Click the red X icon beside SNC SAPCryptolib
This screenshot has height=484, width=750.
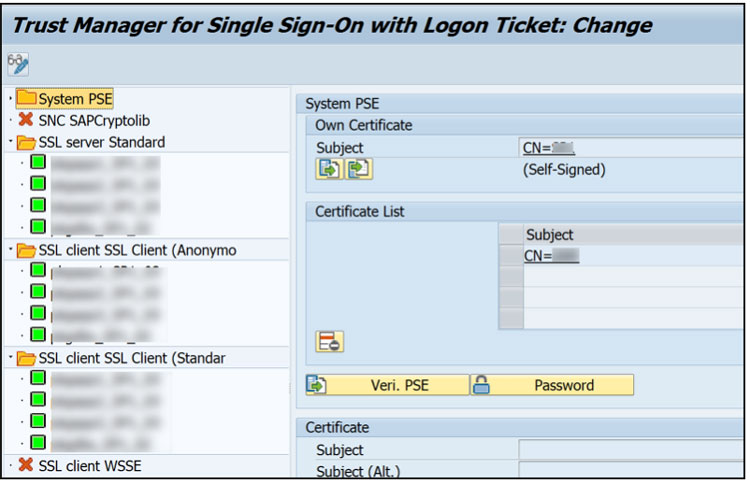(x=26, y=120)
